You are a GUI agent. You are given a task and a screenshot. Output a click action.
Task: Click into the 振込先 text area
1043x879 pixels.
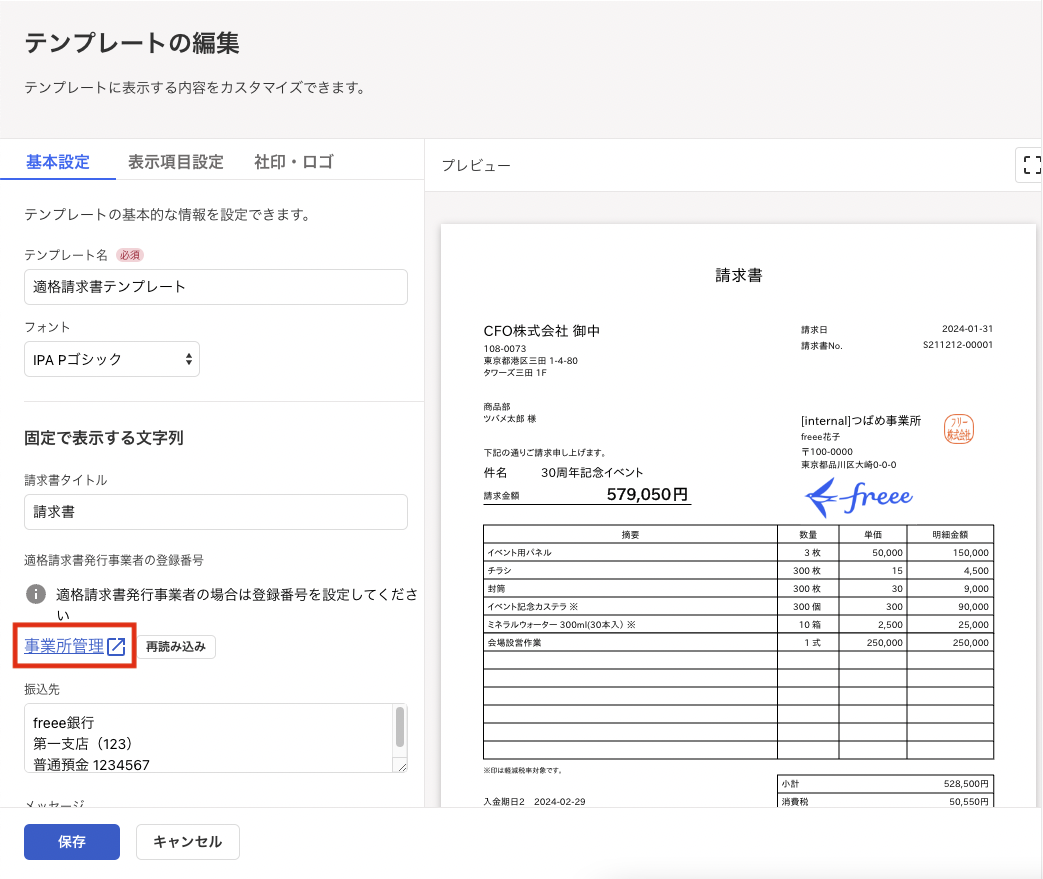[209, 738]
